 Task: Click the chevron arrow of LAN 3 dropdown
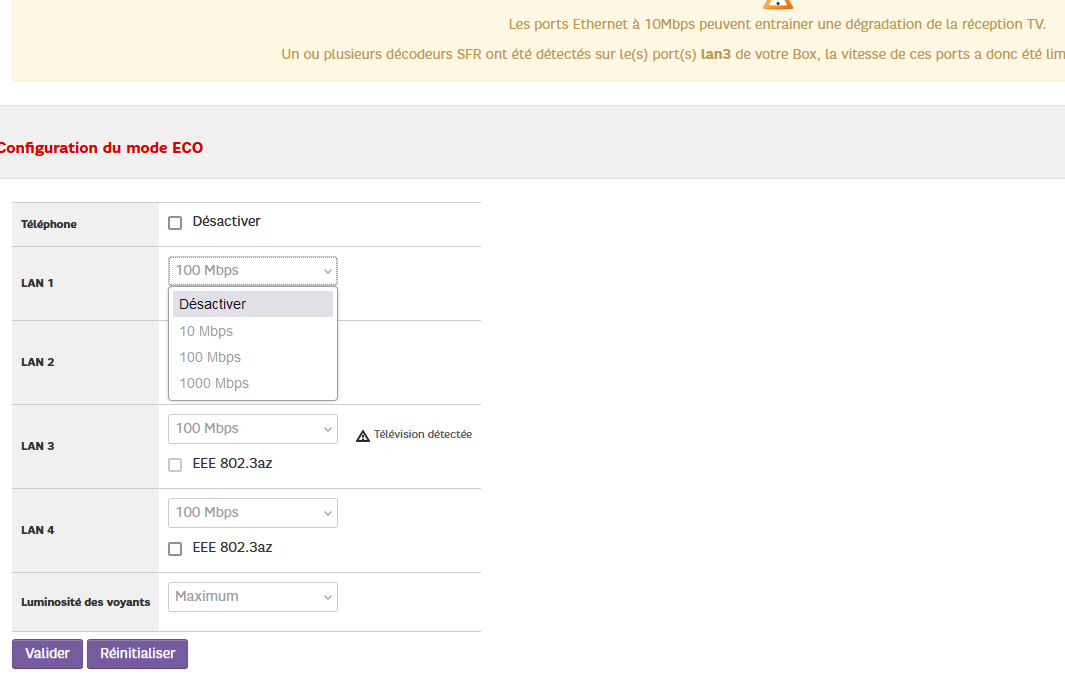tap(327, 429)
